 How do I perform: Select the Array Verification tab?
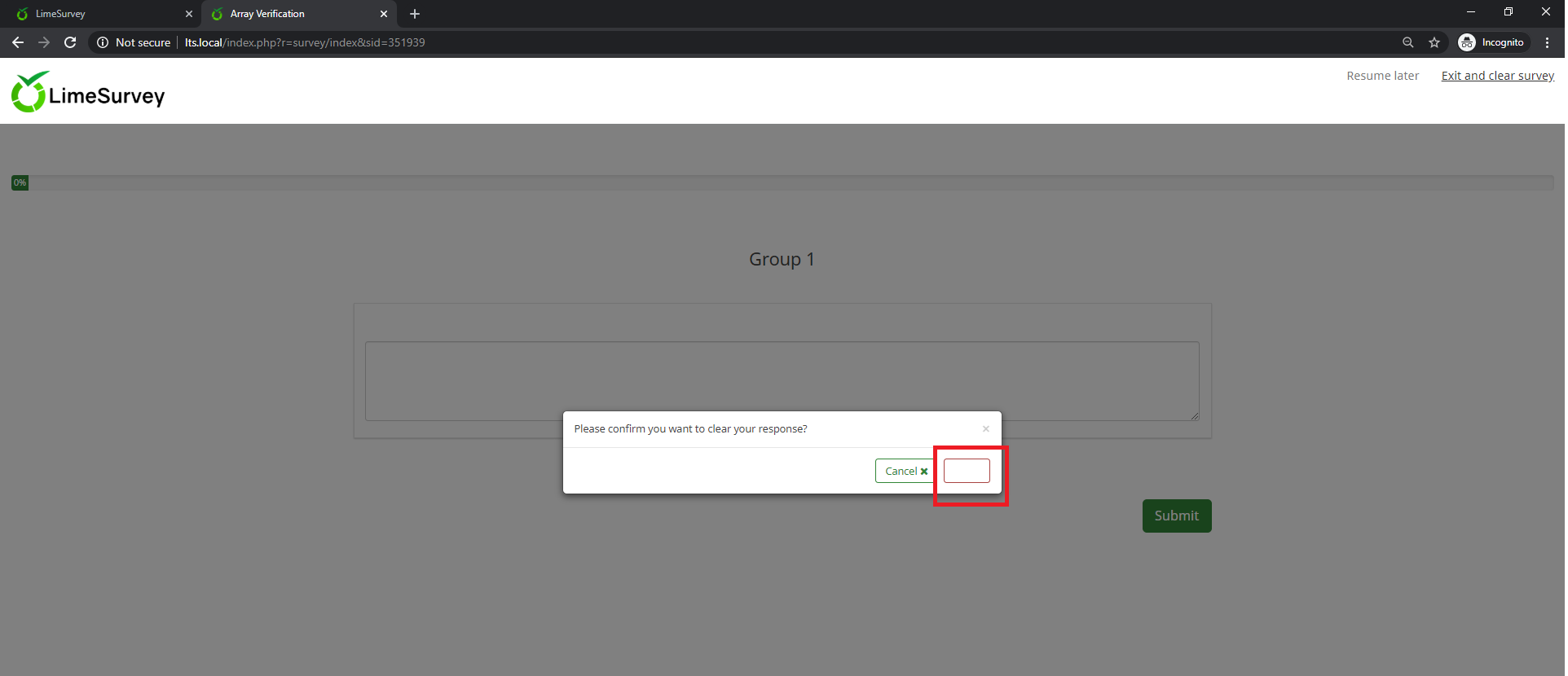click(299, 14)
